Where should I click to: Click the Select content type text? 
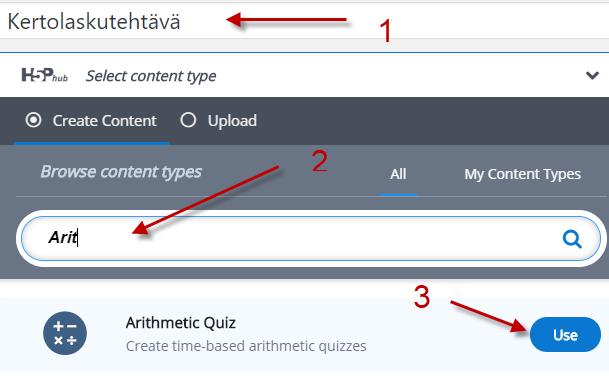[151, 76]
